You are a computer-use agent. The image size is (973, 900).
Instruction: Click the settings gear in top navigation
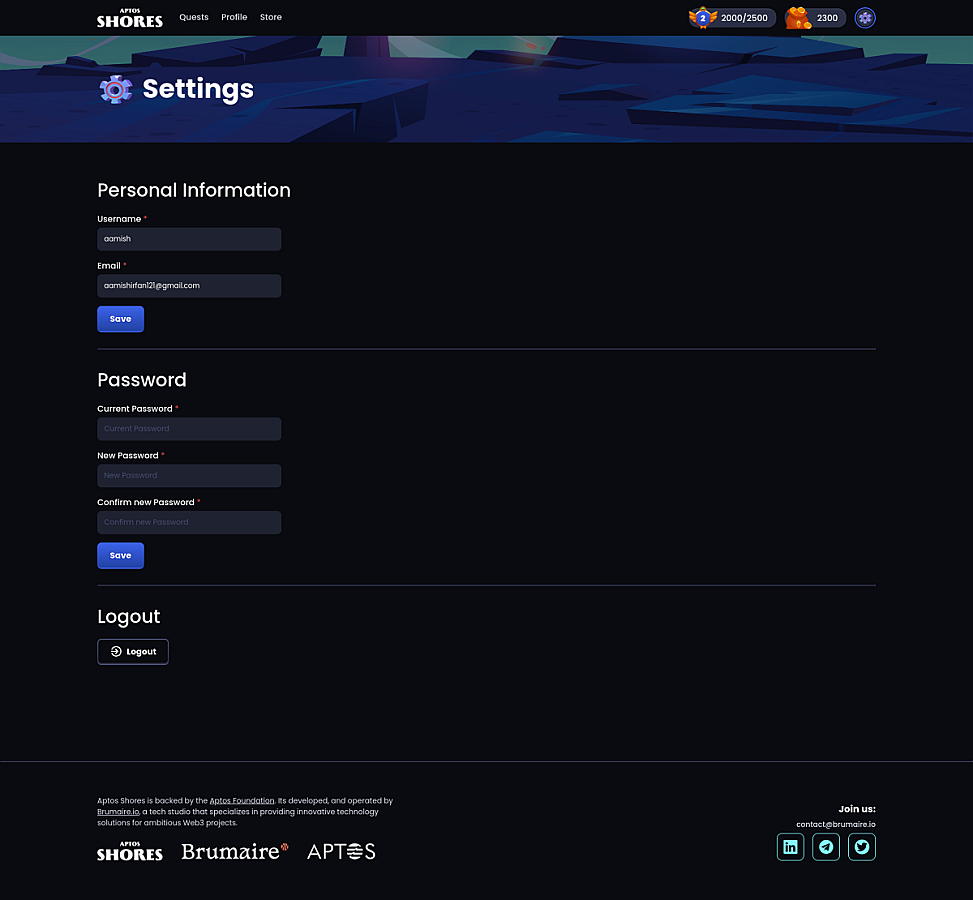point(865,18)
